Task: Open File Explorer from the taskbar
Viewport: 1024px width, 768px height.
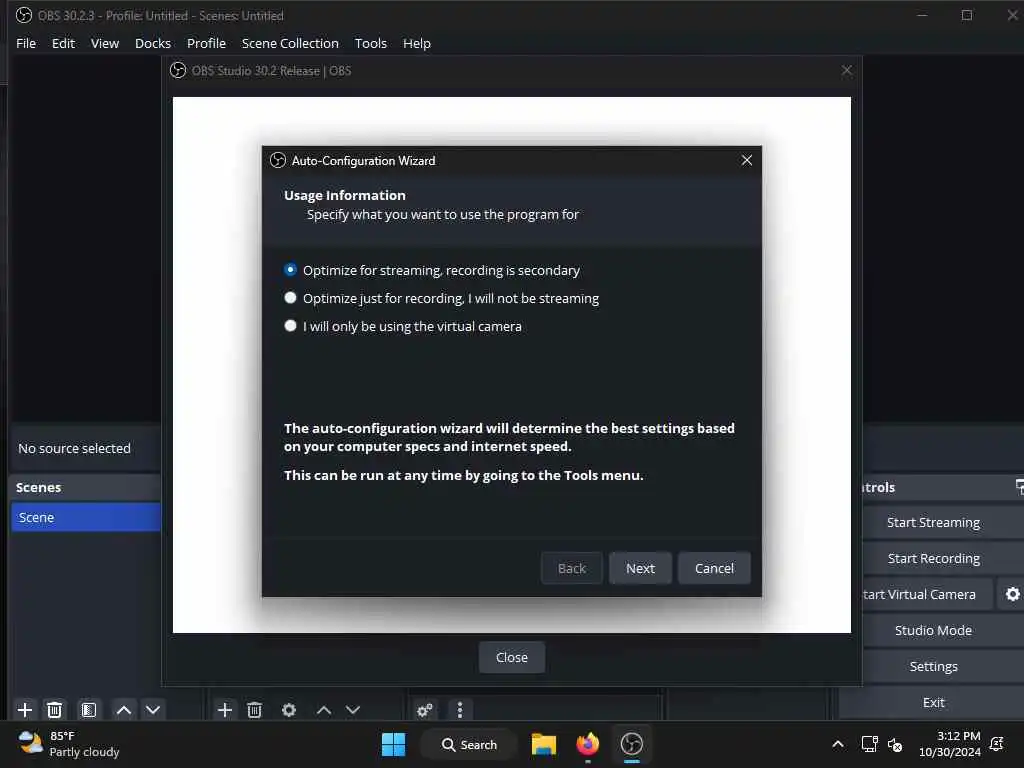Action: coord(543,744)
